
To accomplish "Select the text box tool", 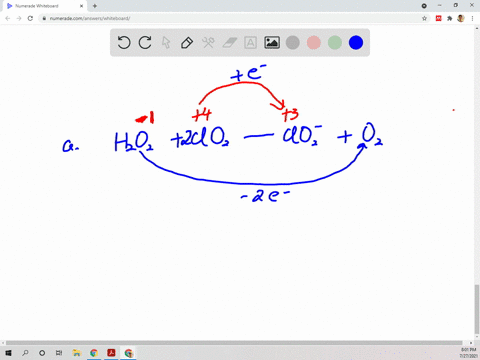I will (x=250, y=43).
